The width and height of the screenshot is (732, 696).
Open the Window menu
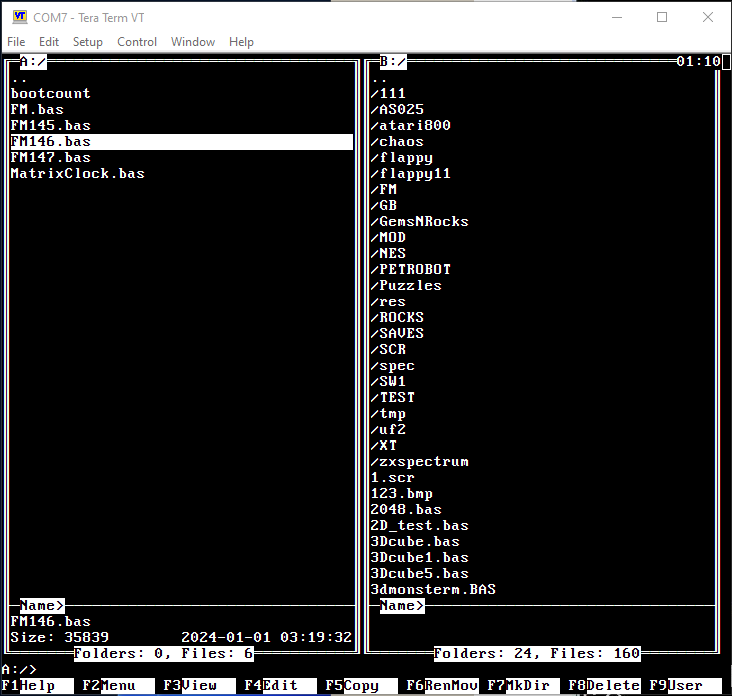(193, 42)
